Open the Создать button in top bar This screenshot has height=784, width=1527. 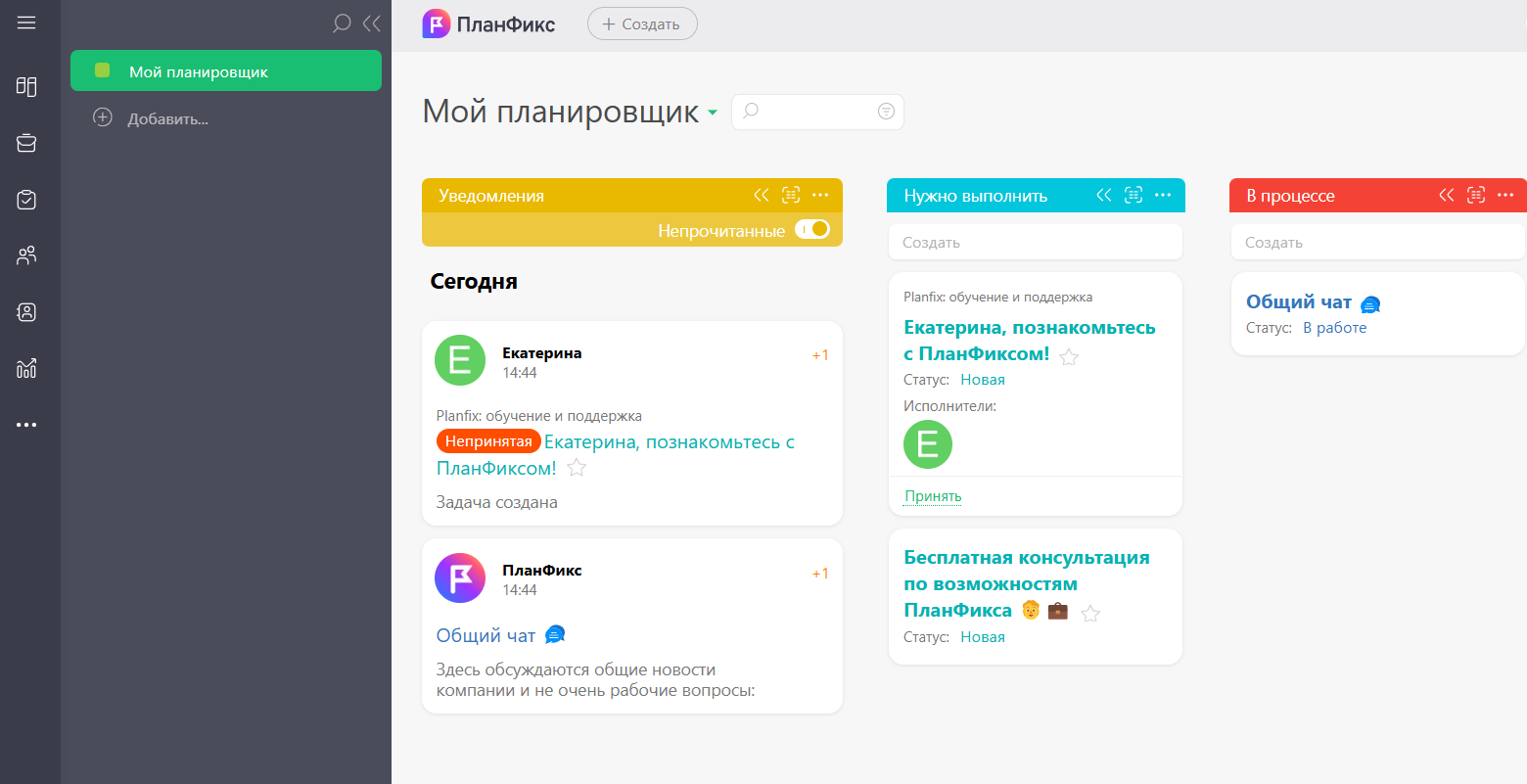tap(642, 23)
